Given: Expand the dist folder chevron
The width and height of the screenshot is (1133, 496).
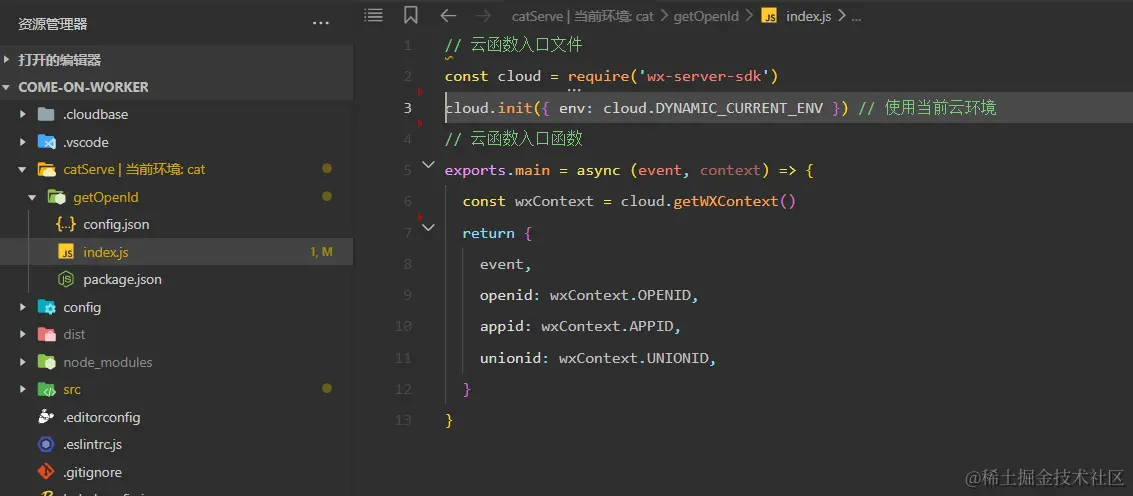Looking at the screenshot, I should (x=23, y=335).
